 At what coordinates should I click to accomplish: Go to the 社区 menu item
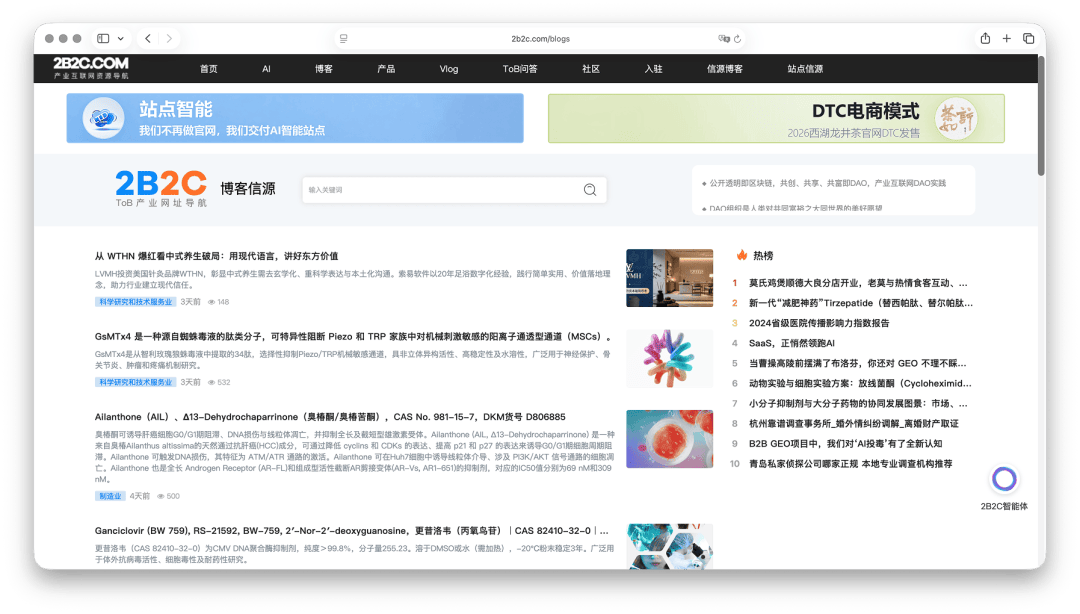(591, 69)
